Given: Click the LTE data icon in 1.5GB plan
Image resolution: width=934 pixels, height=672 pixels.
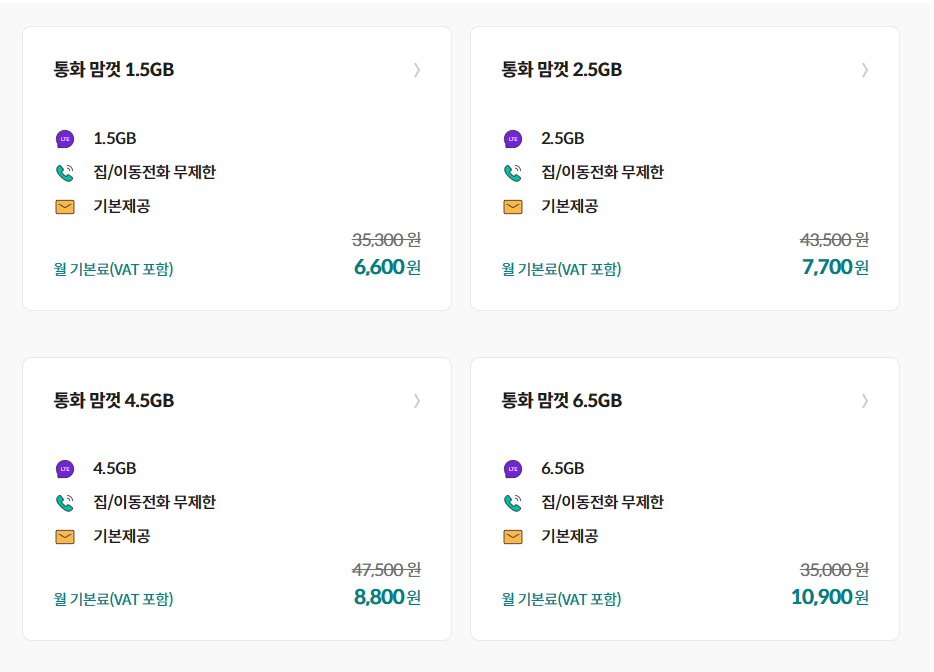Looking at the screenshot, I should pos(65,139).
